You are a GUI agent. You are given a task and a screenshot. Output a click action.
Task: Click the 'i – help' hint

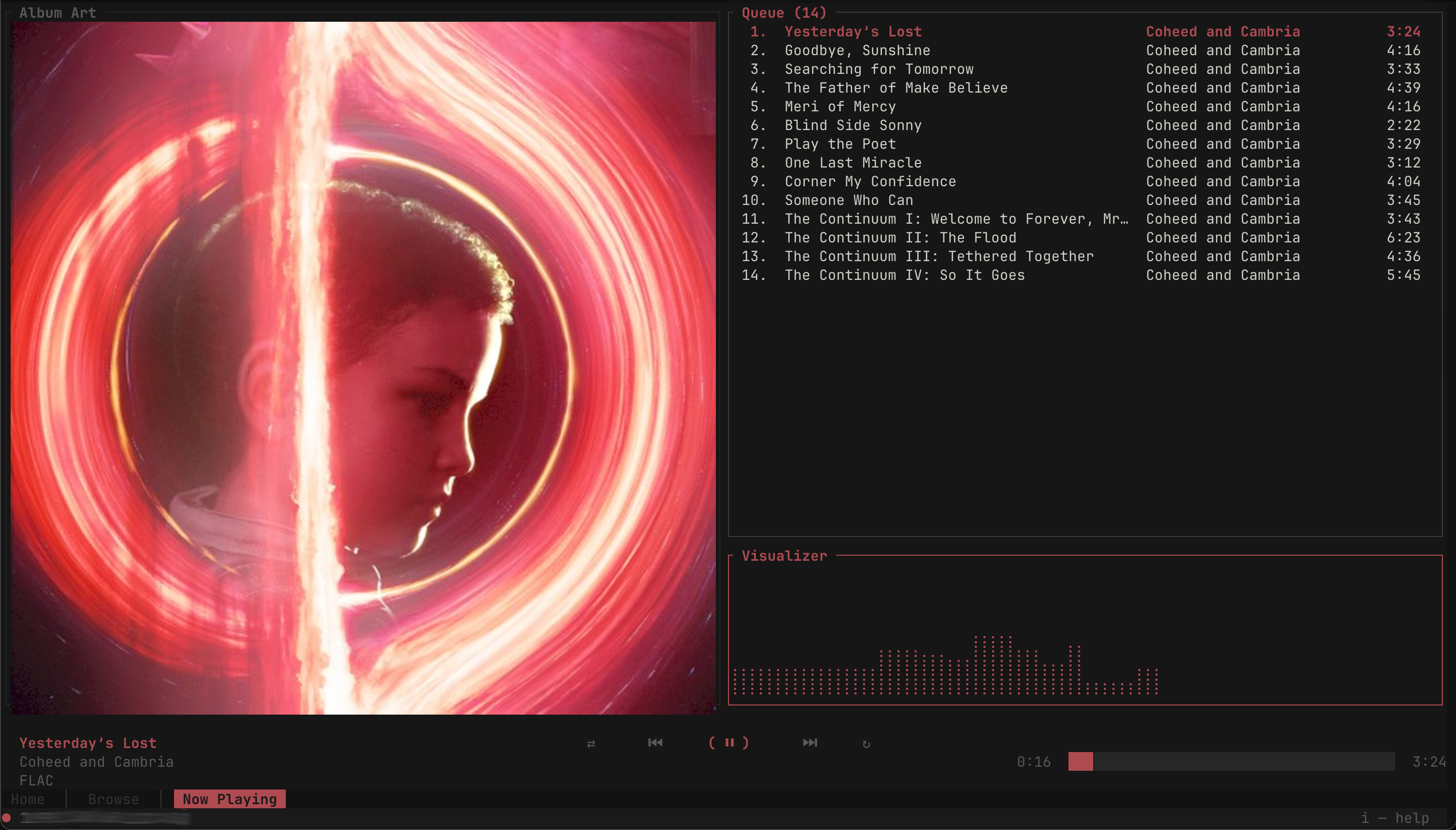(x=1395, y=818)
